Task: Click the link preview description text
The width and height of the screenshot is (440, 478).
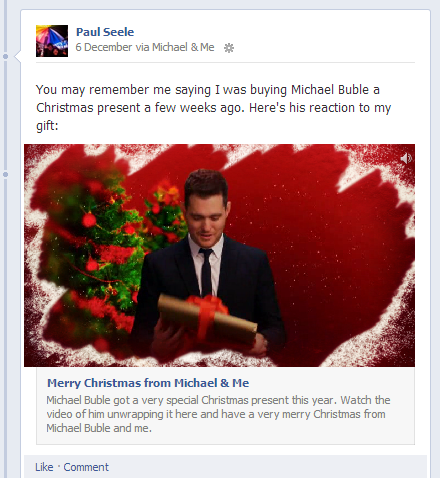Action: (218, 414)
